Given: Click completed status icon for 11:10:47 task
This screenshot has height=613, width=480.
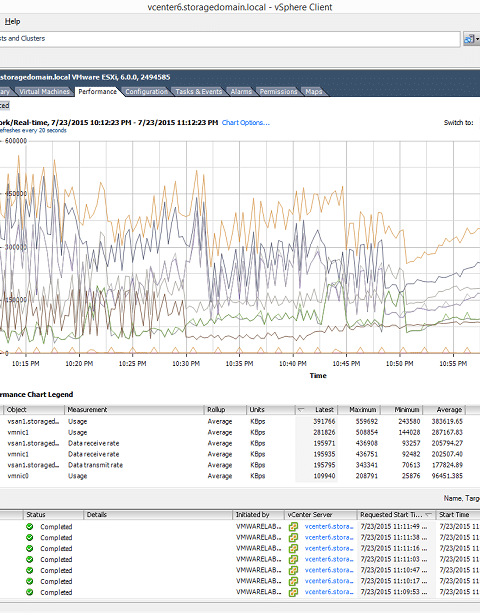Looking at the screenshot, I should click(x=30, y=570).
